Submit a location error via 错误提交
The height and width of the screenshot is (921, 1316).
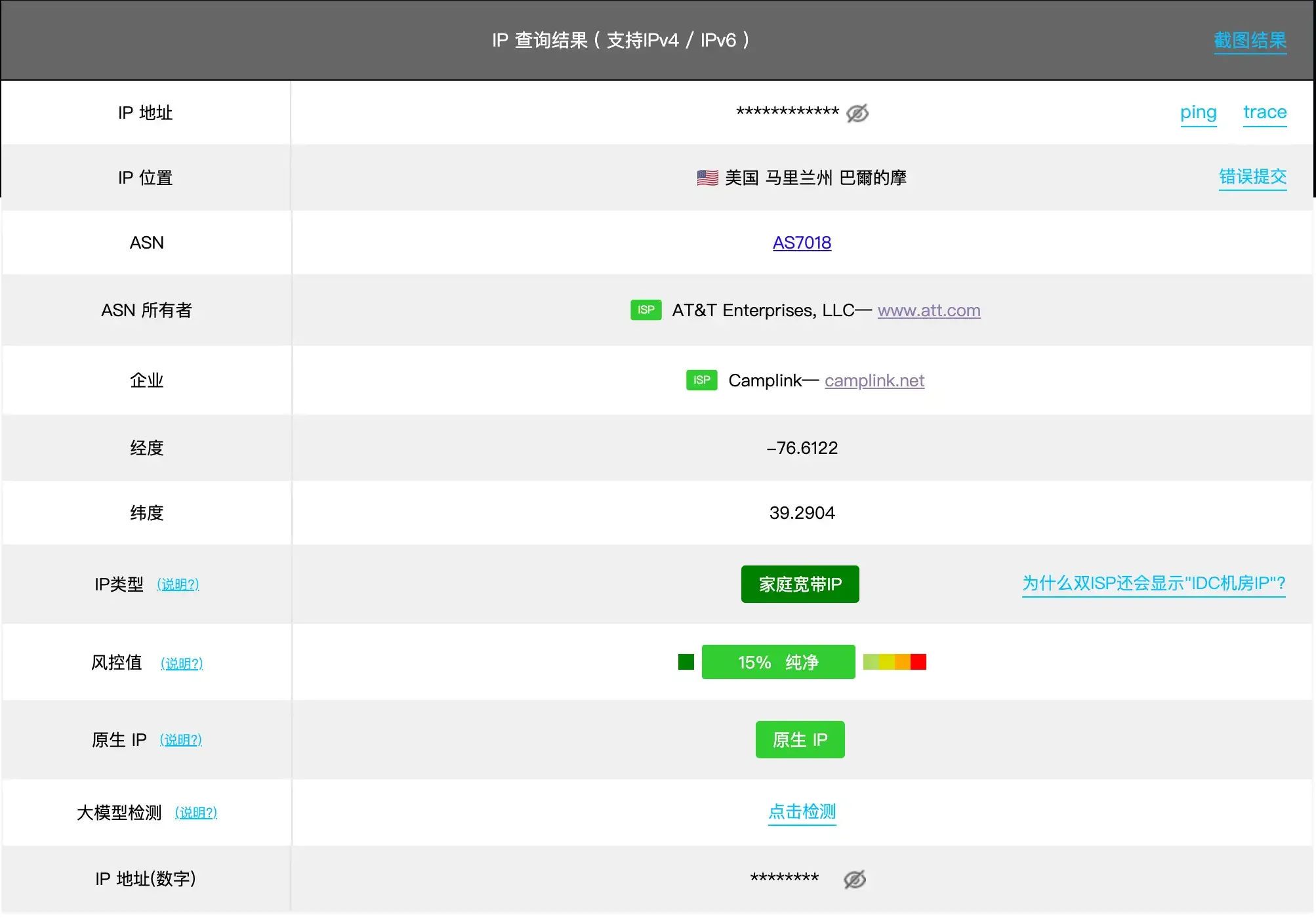[x=1252, y=177]
